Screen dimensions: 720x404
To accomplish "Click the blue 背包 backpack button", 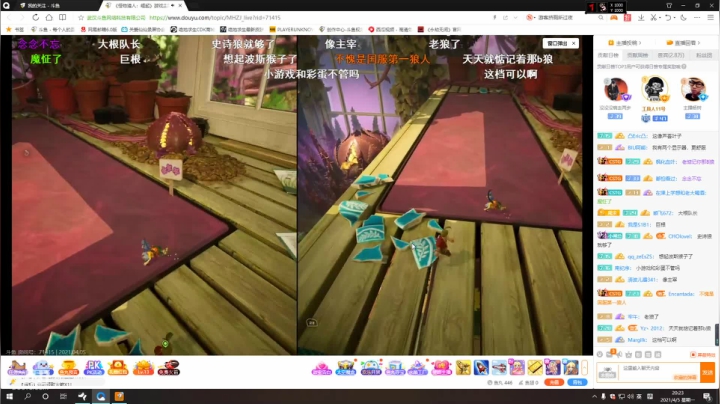I will (577, 382).
